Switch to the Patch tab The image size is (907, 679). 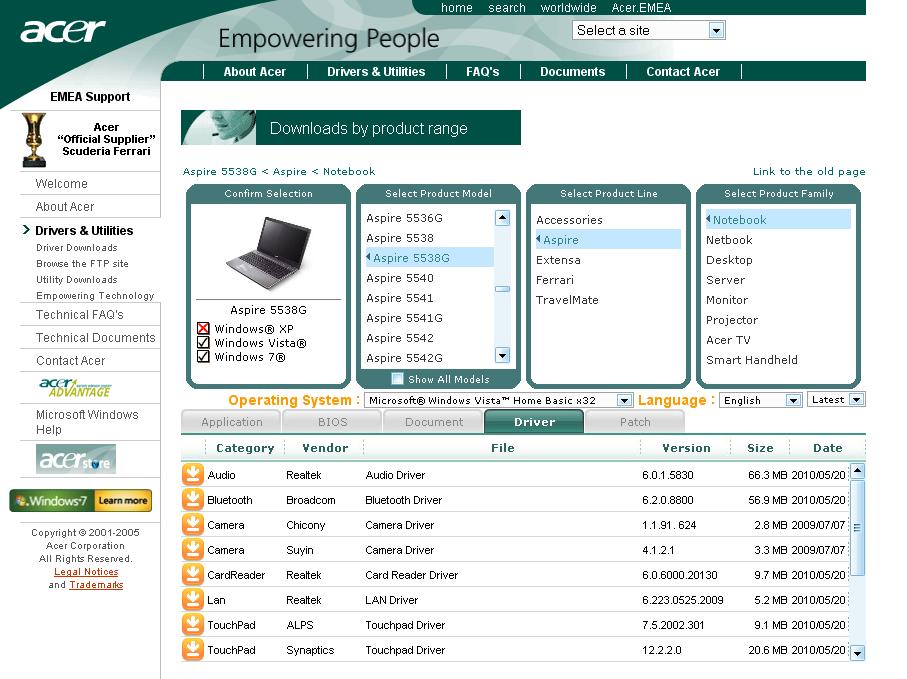click(x=635, y=422)
